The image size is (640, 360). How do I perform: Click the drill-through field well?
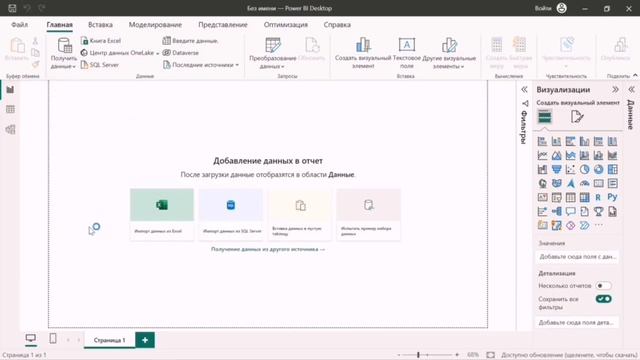click(x=577, y=322)
